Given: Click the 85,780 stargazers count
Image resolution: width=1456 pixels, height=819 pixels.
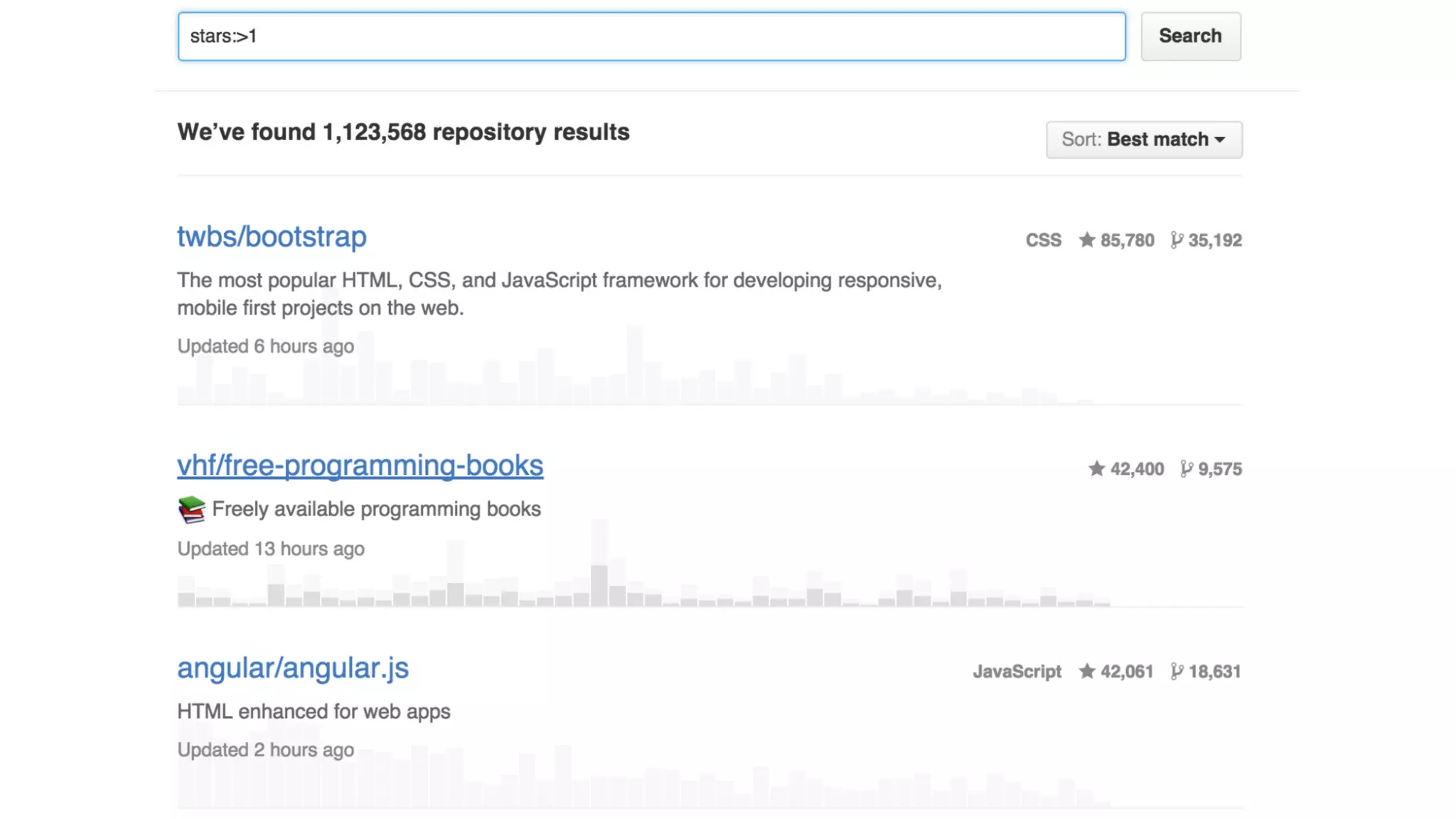Looking at the screenshot, I should [x=1127, y=240].
